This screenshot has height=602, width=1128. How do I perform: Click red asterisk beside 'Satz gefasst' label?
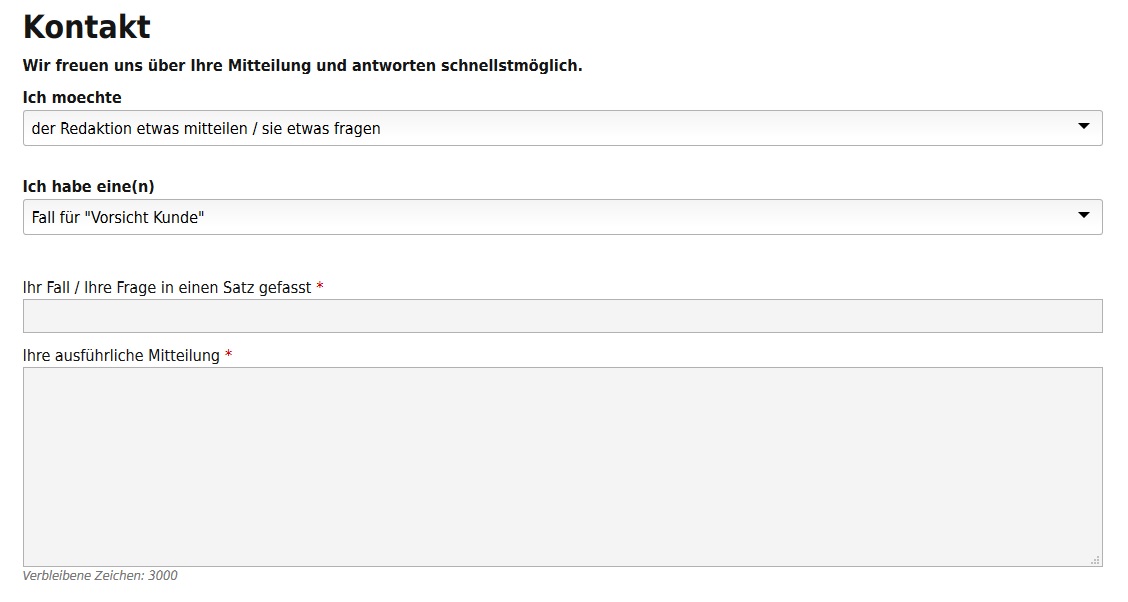click(320, 286)
